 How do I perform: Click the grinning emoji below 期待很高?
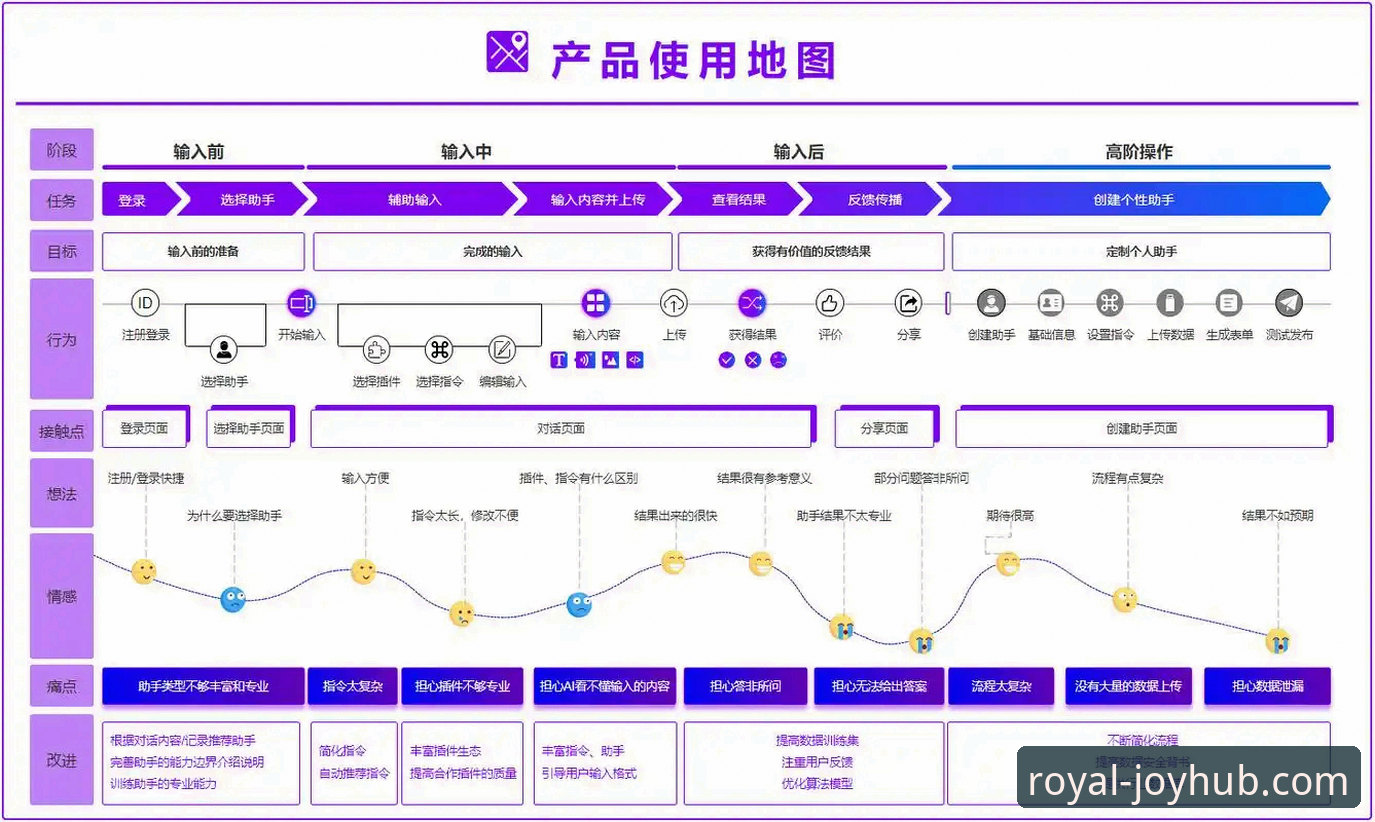point(1008,564)
